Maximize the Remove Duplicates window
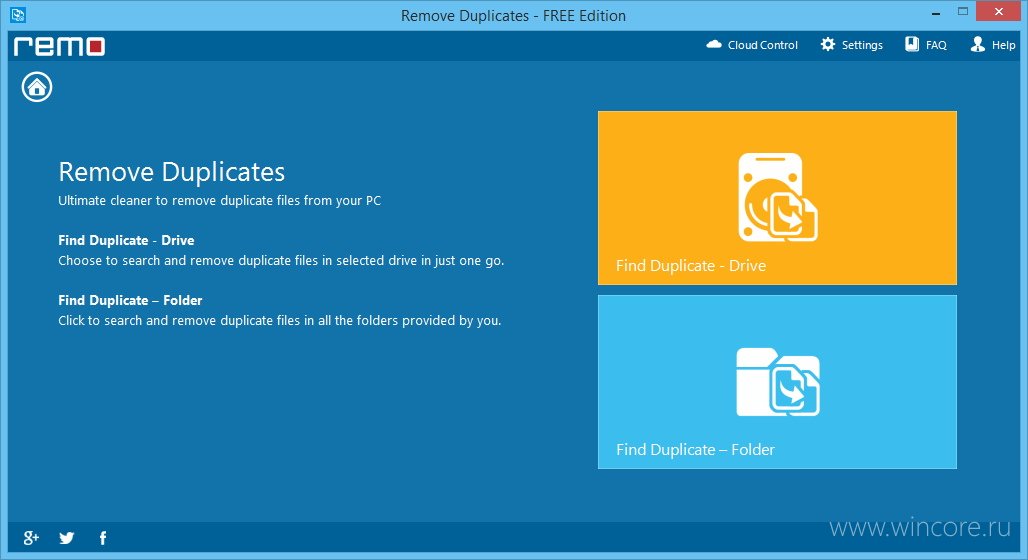 coord(962,12)
